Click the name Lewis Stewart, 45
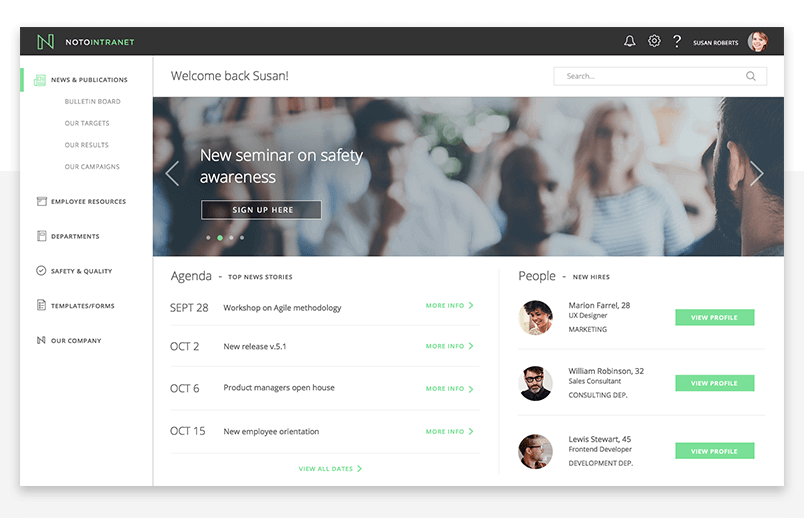 coord(599,439)
